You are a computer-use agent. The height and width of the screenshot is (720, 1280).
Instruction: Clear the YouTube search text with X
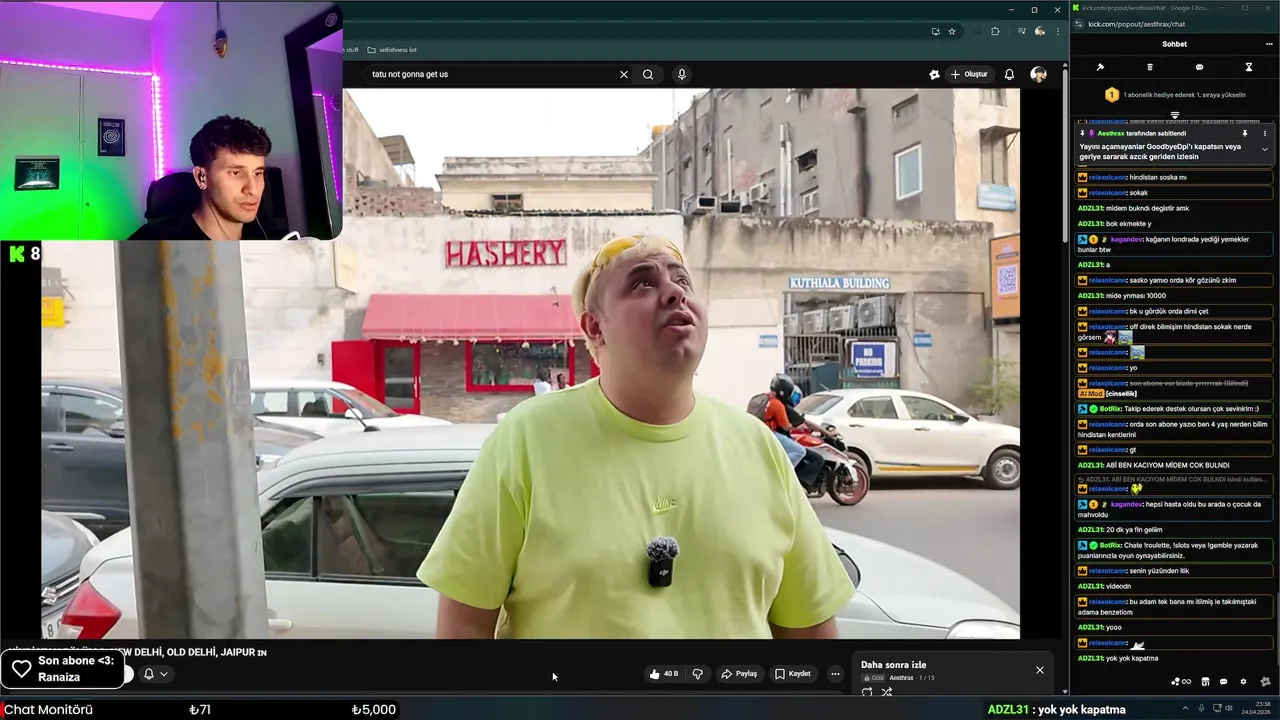click(624, 74)
